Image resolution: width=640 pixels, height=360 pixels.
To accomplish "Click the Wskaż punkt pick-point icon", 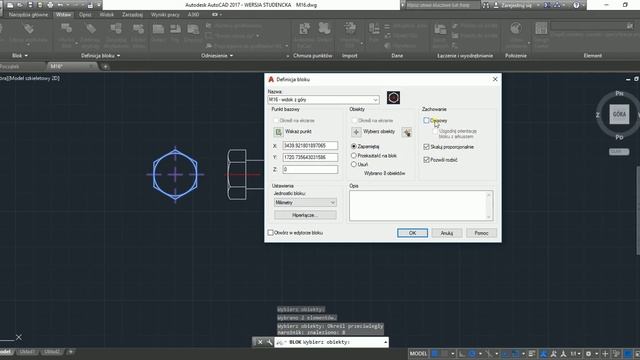I will pyautogui.click(x=278, y=132).
